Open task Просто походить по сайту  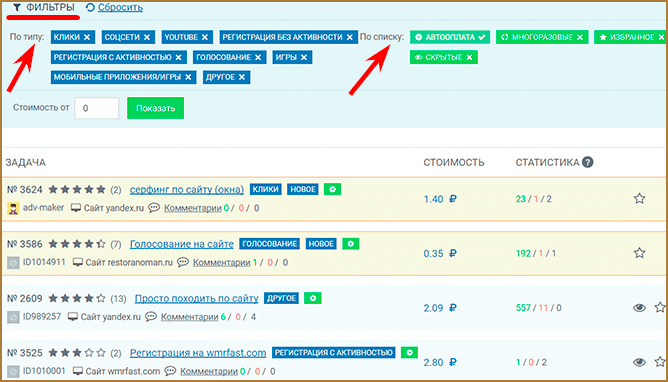click(196, 299)
